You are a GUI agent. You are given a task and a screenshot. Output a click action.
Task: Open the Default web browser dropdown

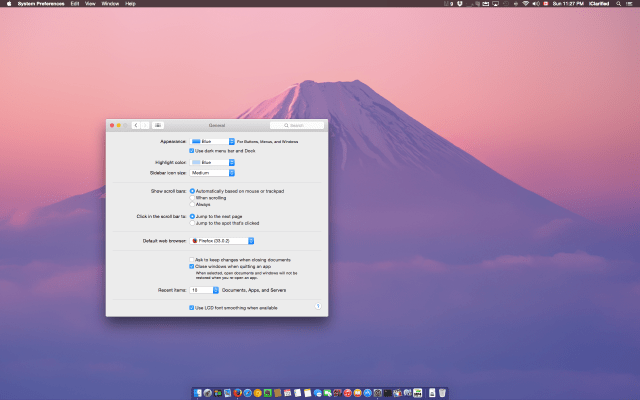pos(223,241)
